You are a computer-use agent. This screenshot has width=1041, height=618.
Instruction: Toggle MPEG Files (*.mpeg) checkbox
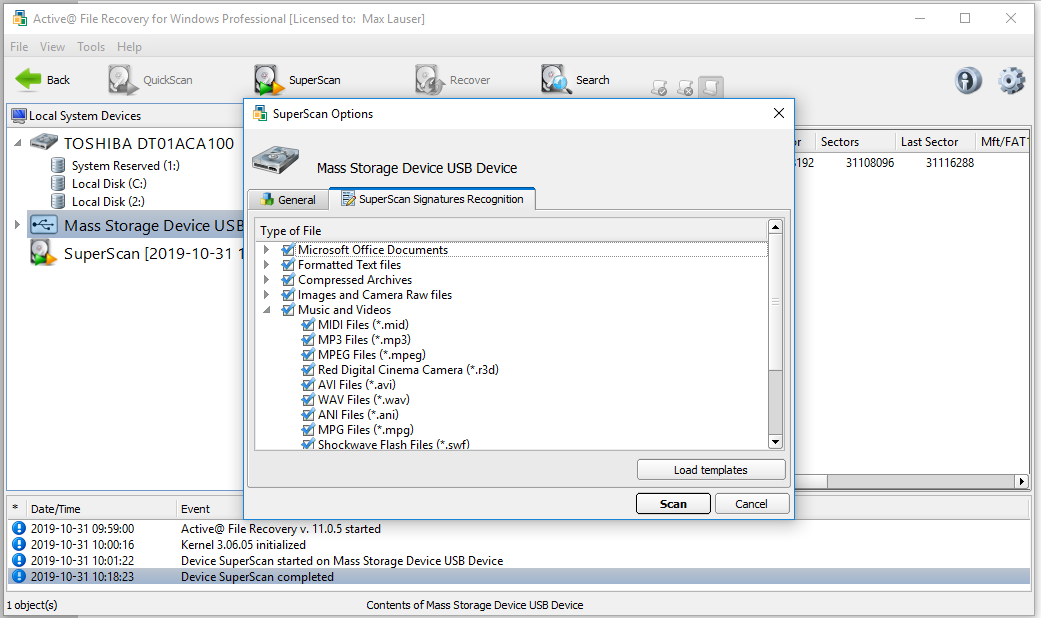308,354
